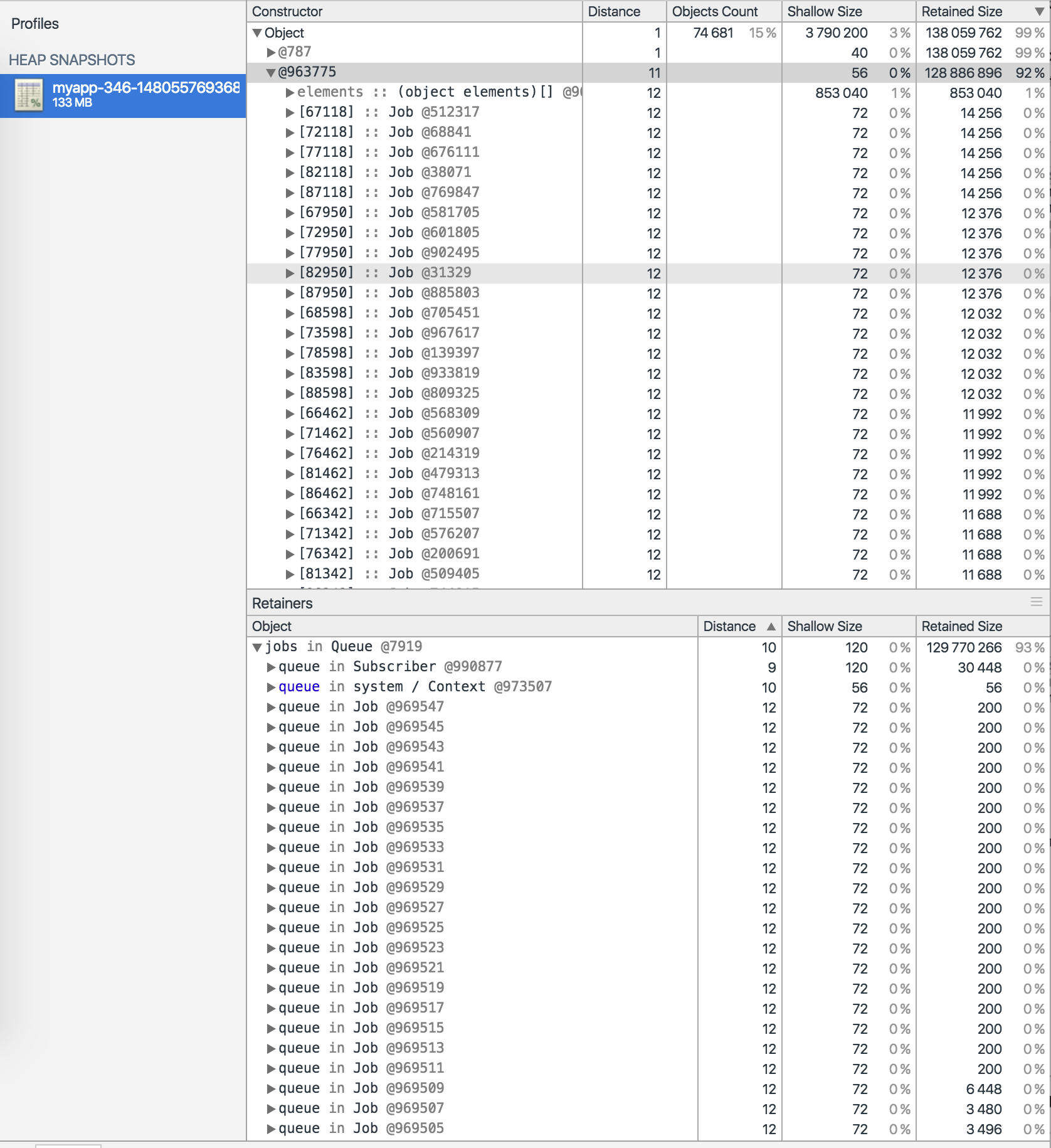Click the Retainers panel title
Screen dimensions: 1051x1148
coord(282,603)
